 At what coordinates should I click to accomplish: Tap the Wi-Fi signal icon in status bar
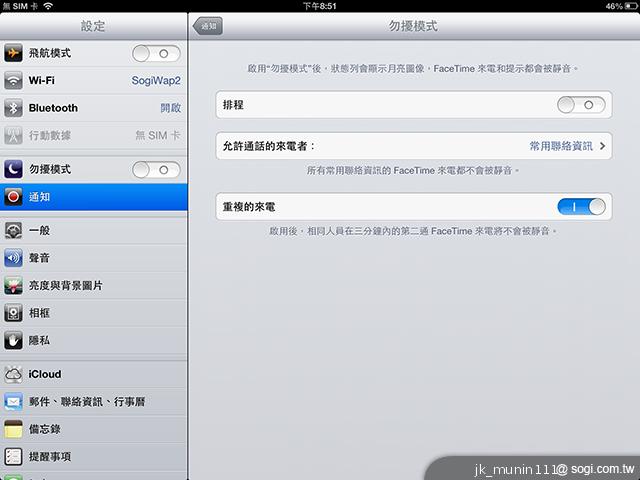[48, 6]
